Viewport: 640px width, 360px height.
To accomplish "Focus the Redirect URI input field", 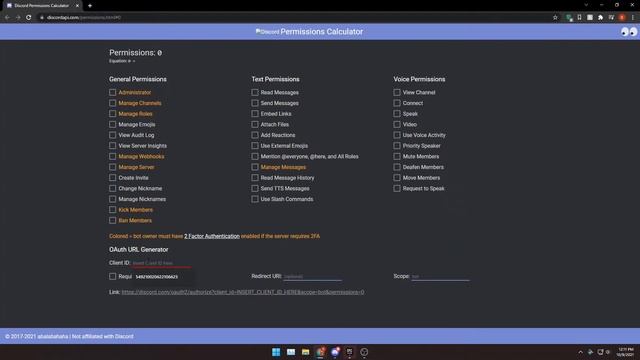I will click(312, 277).
